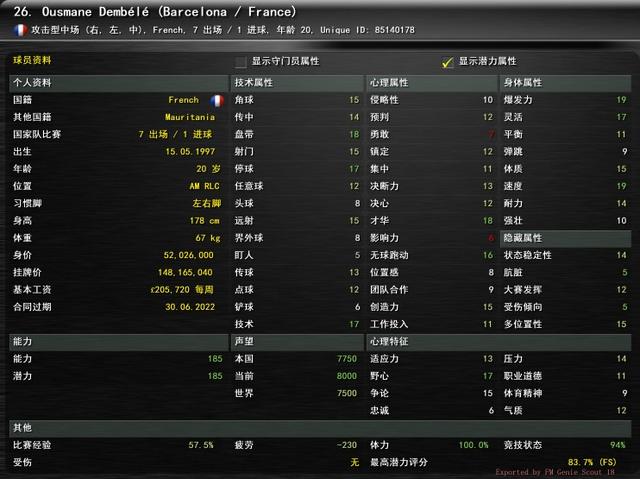Viewport: 640px width, 479px height.
Task: Click the 心理属性 section header
Action: [432, 83]
